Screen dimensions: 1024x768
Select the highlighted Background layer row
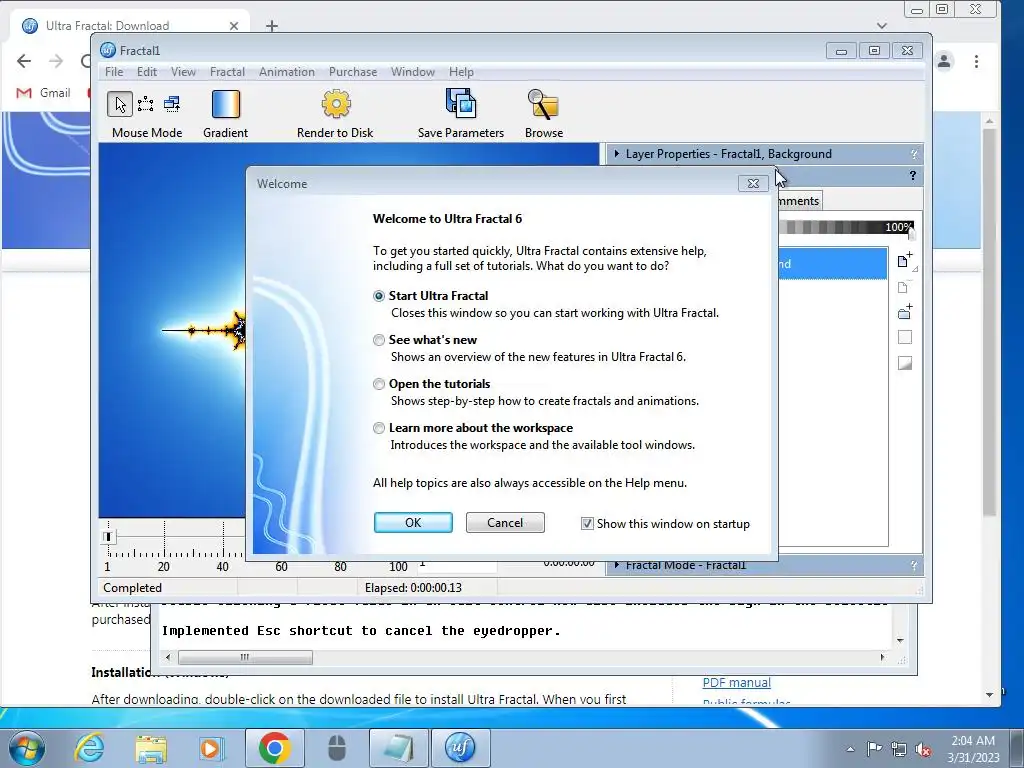coord(833,264)
